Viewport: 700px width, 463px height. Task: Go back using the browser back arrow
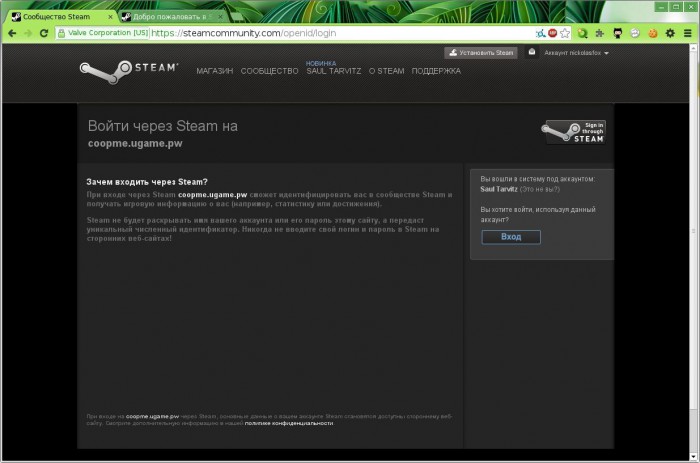(x=12, y=33)
